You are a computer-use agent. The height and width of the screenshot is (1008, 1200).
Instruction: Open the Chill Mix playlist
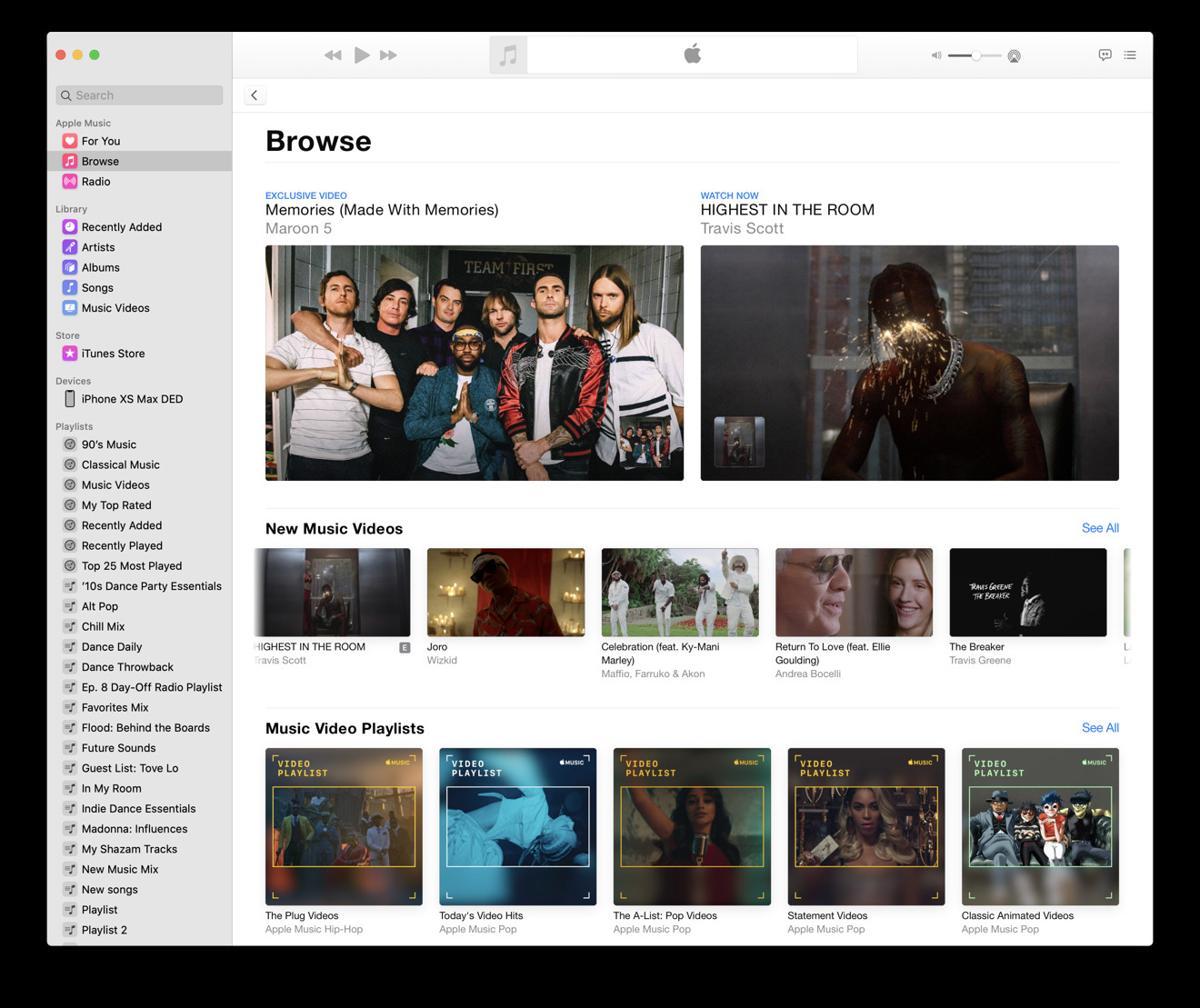click(x=139, y=626)
